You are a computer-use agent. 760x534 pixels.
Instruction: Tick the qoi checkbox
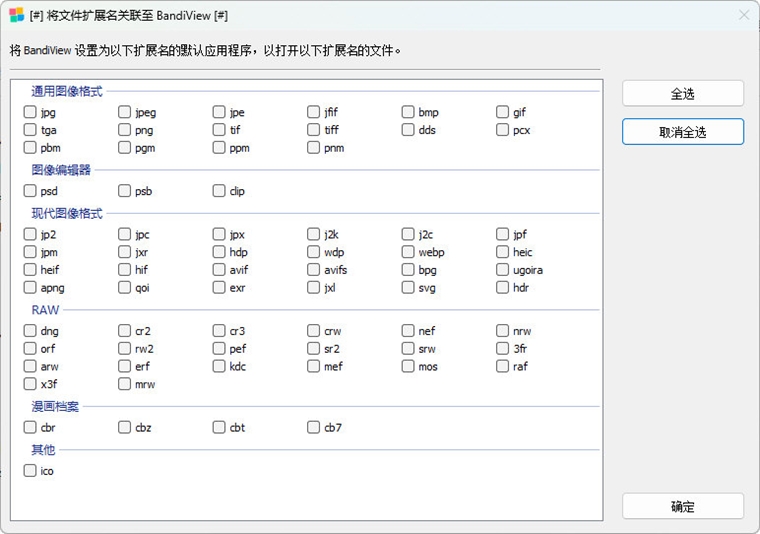[125, 287]
